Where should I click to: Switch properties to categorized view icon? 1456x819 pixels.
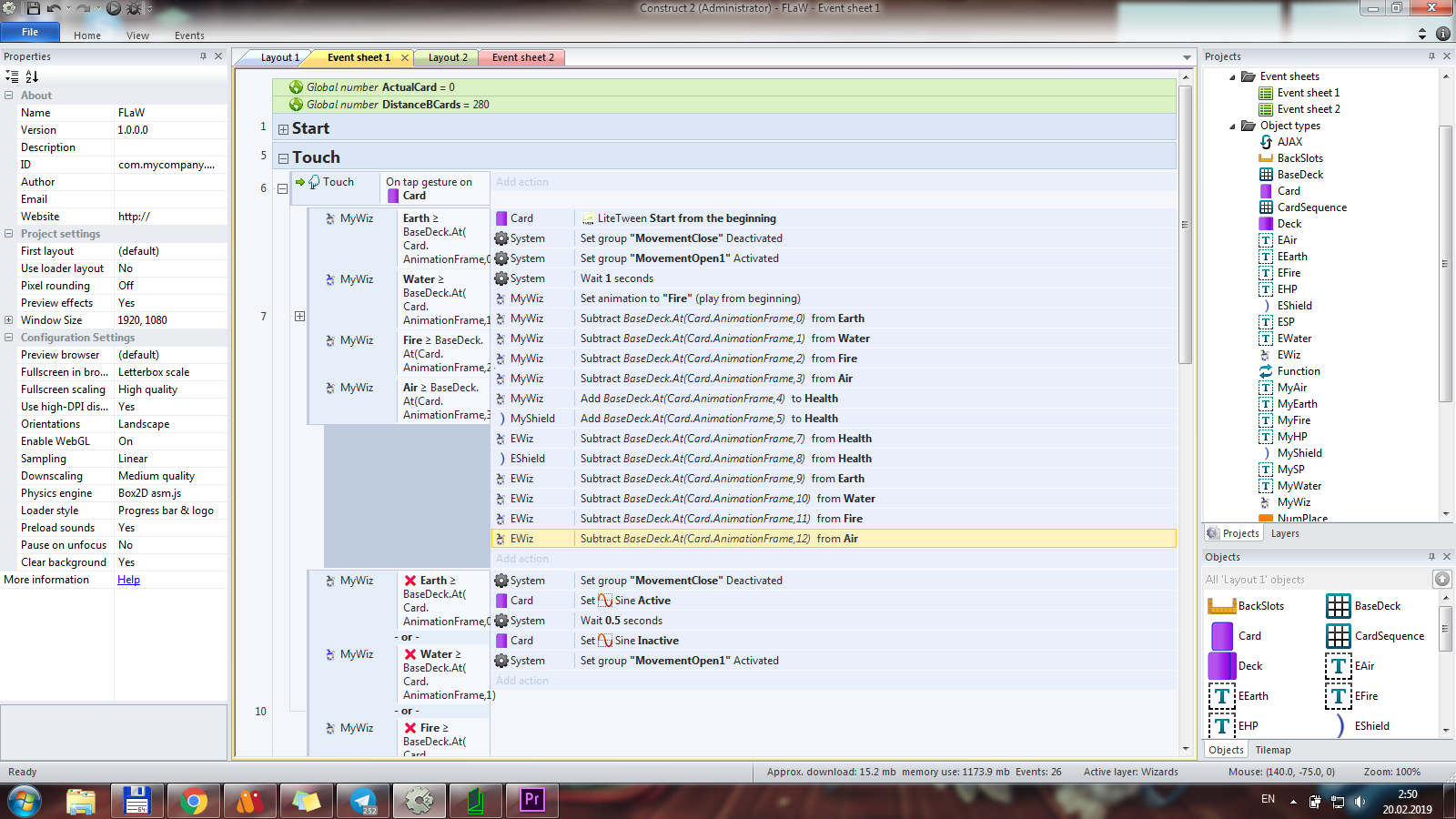(x=12, y=76)
